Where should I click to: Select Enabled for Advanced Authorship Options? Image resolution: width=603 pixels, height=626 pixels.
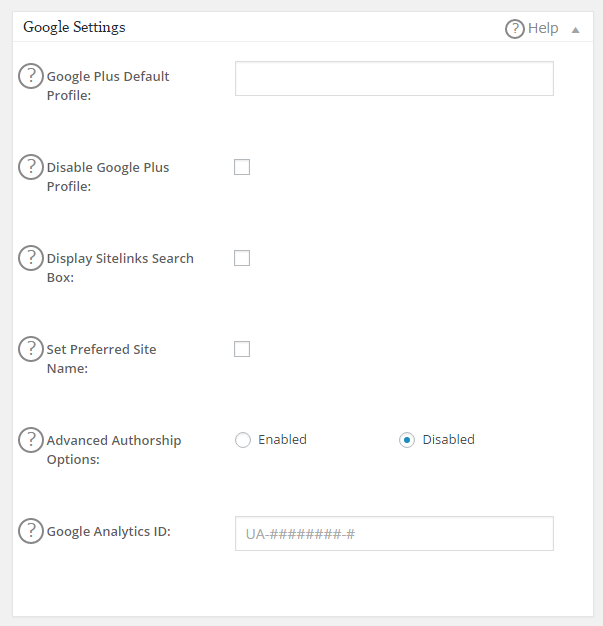(x=242, y=440)
